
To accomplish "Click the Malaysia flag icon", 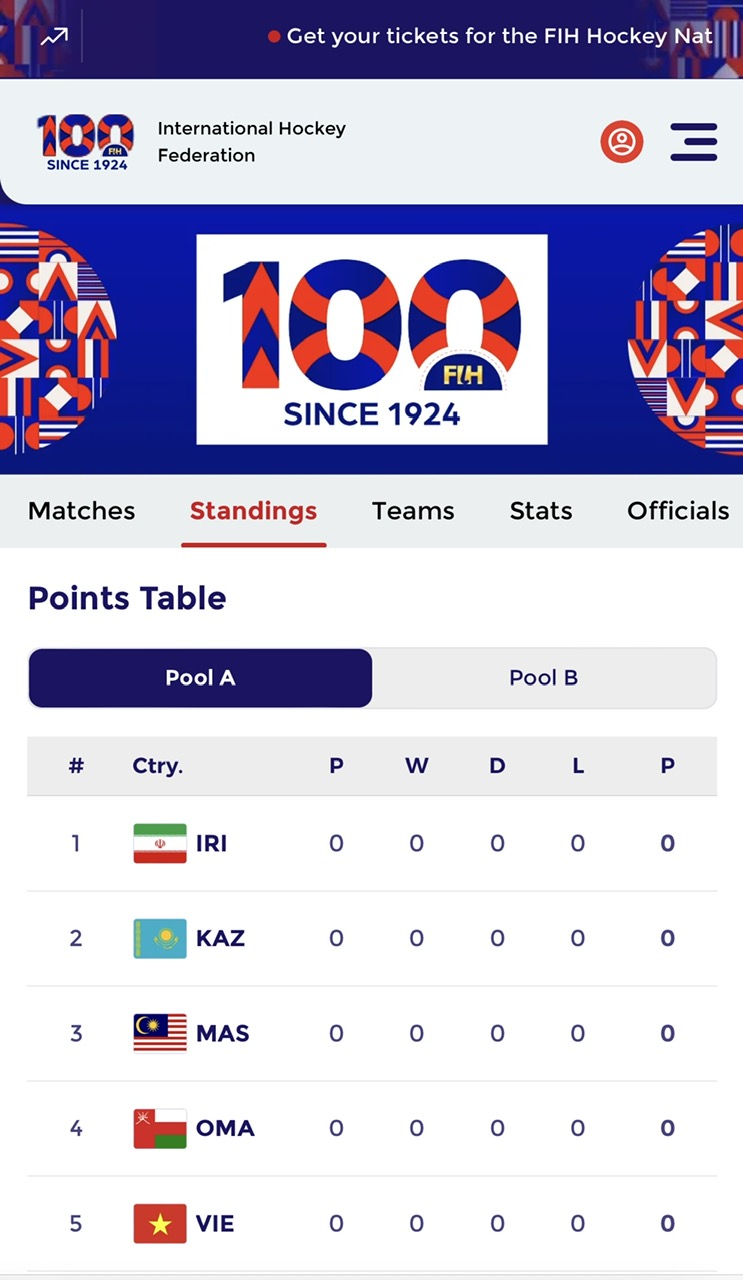I will click(160, 1033).
